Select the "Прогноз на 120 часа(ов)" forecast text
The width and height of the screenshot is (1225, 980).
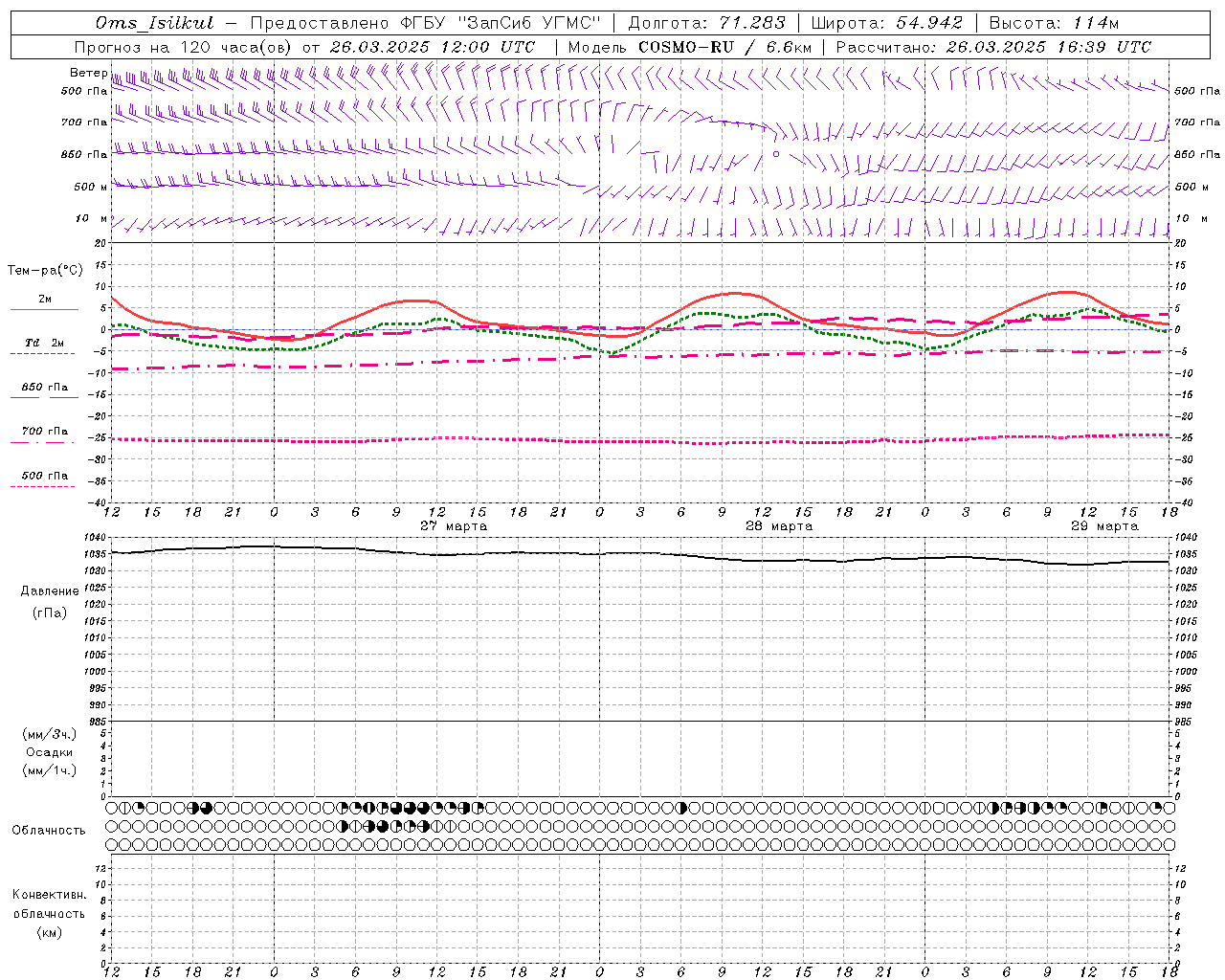pos(184,47)
